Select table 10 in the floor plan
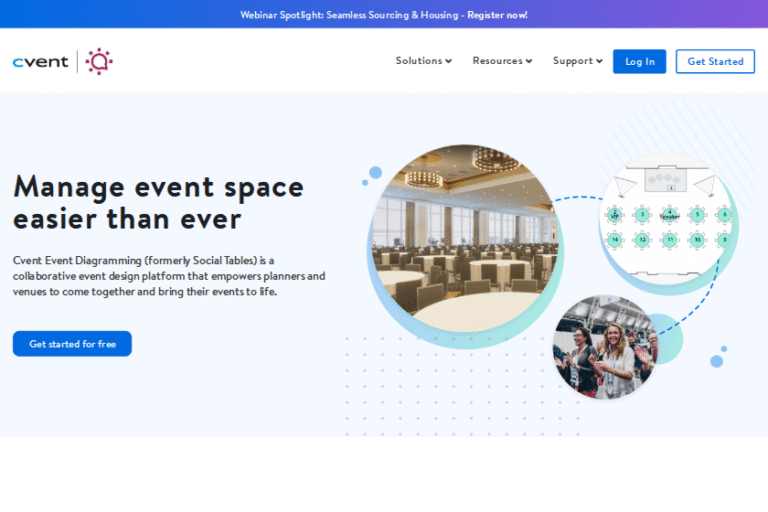This screenshot has width=768, height=512. pyautogui.click(x=697, y=240)
